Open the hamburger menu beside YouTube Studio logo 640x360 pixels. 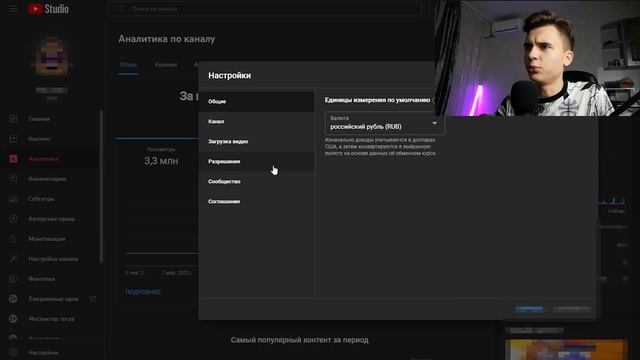(x=13, y=9)
